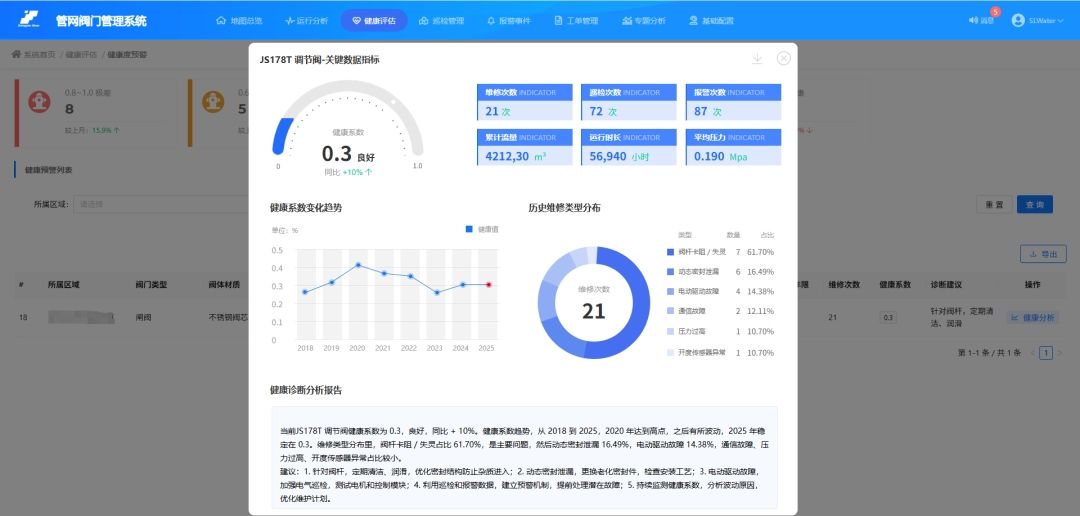Click the health coefficient gauge value 0.3

(337, 154)
